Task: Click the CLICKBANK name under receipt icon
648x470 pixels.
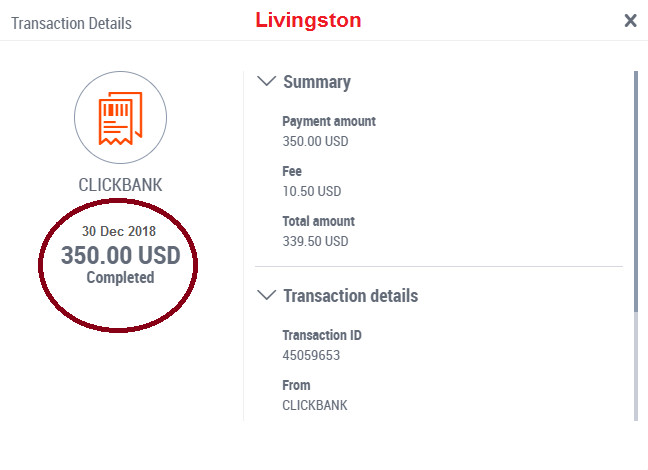Action: pos(120,185)
